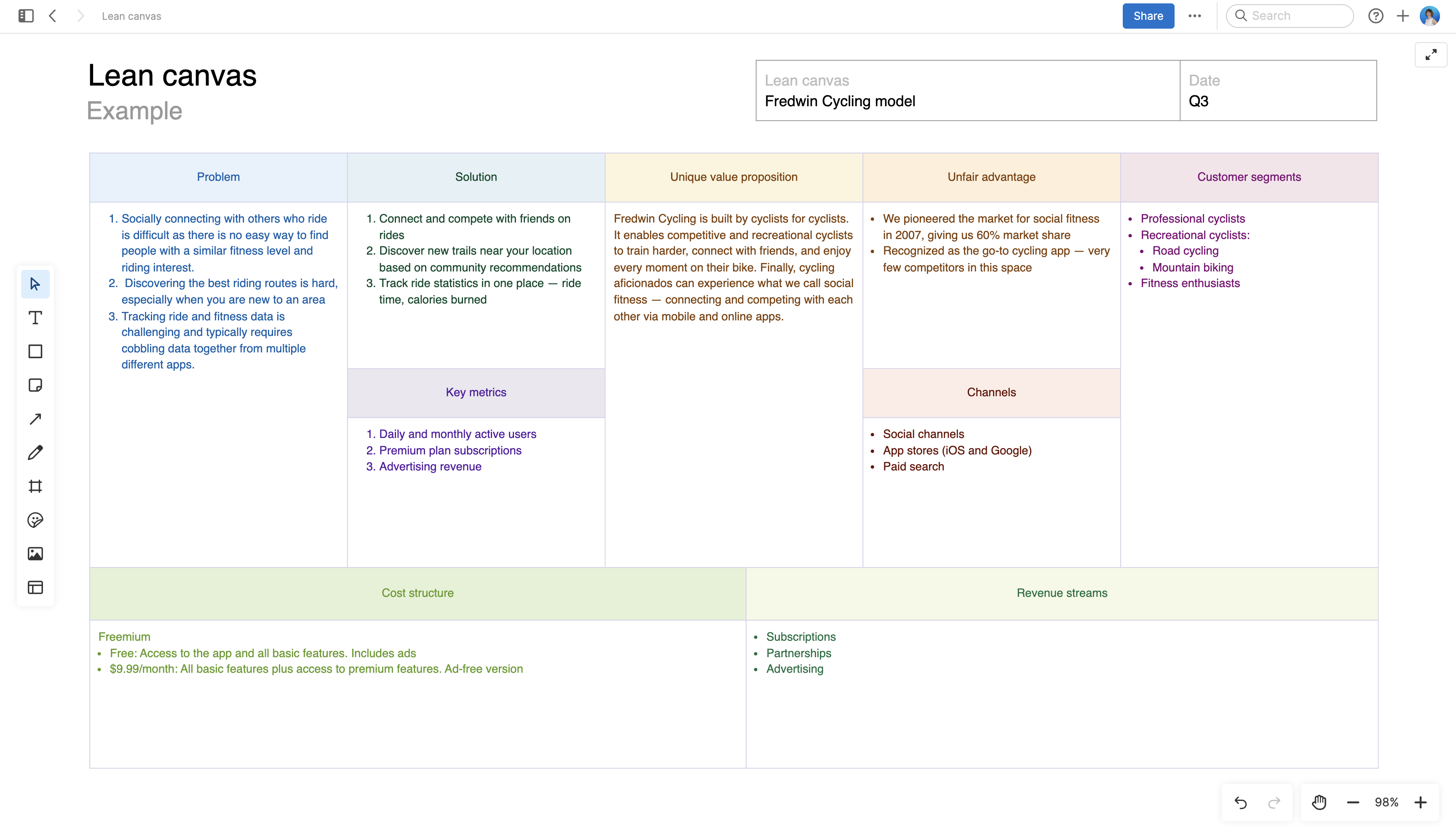Select the Shape tool
The image size is (1456, 838).
point(35,351)
